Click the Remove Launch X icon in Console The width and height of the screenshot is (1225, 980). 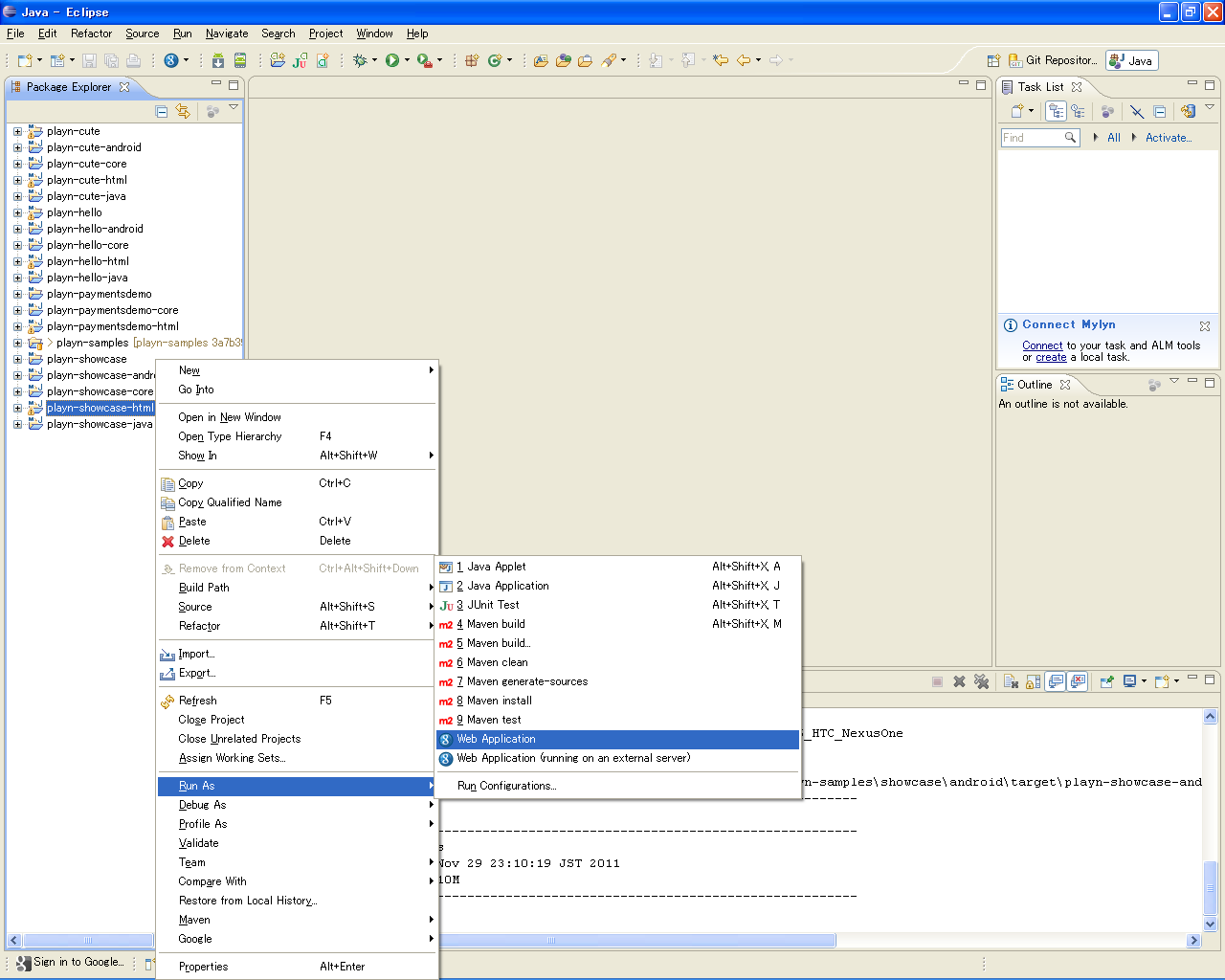coord(959,681)
